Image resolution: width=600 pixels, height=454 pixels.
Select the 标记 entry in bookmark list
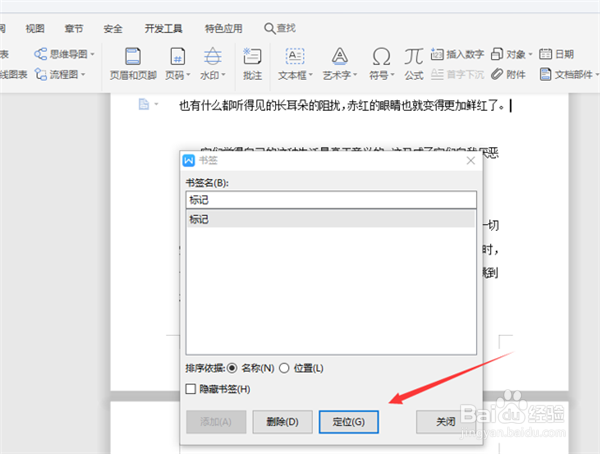click(x=331, y=219)
